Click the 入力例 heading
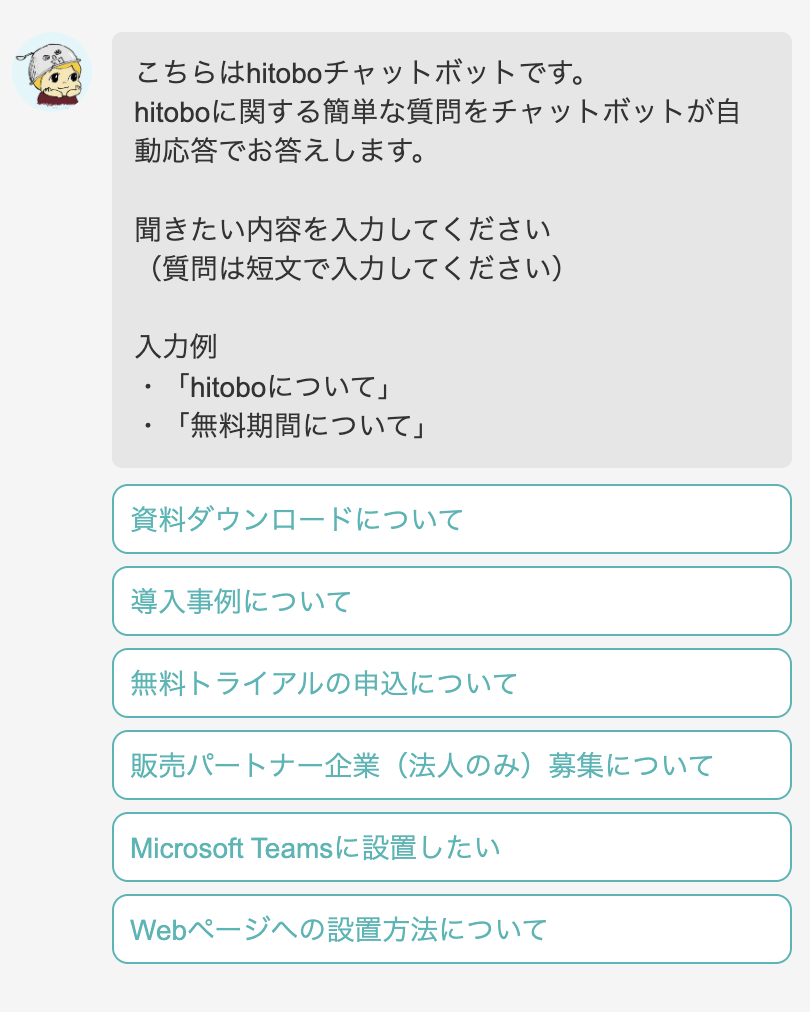Viewport: 810px width, 1012px height. tap(176, 347)
